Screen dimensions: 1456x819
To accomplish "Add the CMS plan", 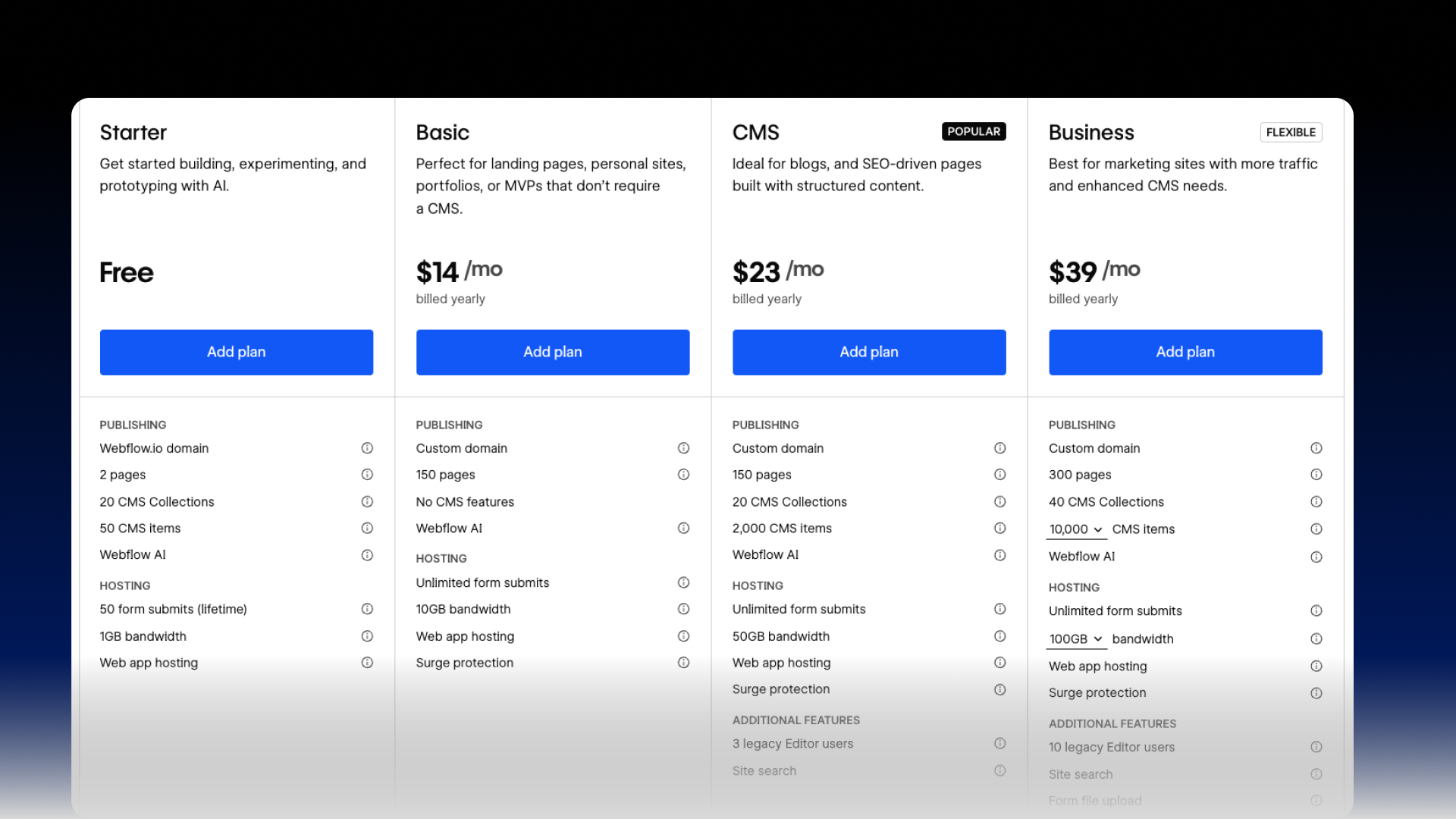I will point(868,352).
